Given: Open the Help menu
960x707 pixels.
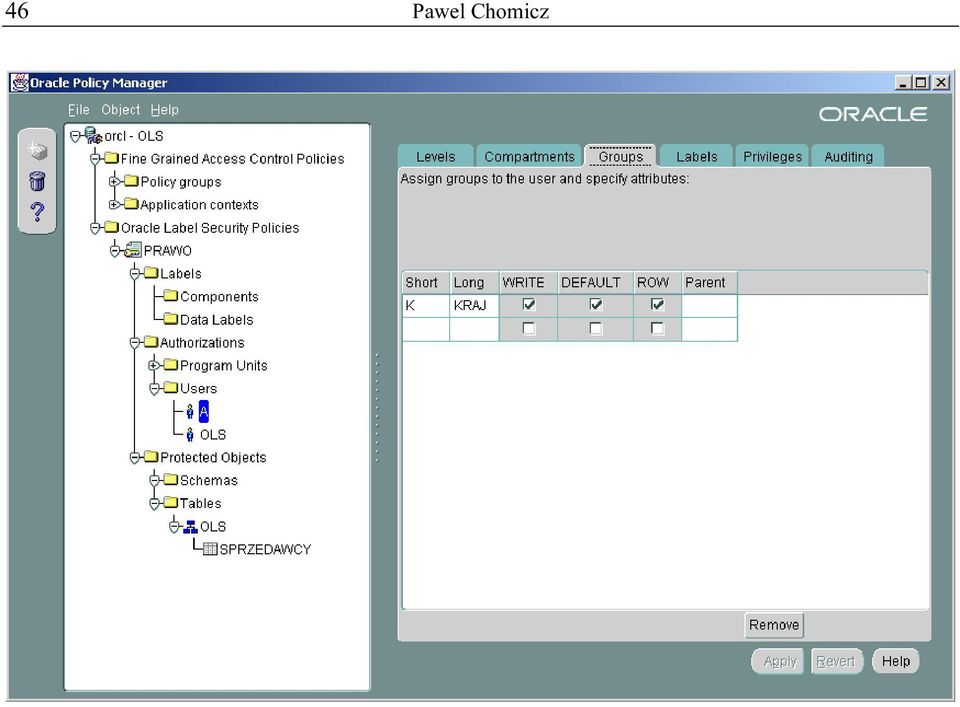Looking at the screenshot, I should coord(165,110).
